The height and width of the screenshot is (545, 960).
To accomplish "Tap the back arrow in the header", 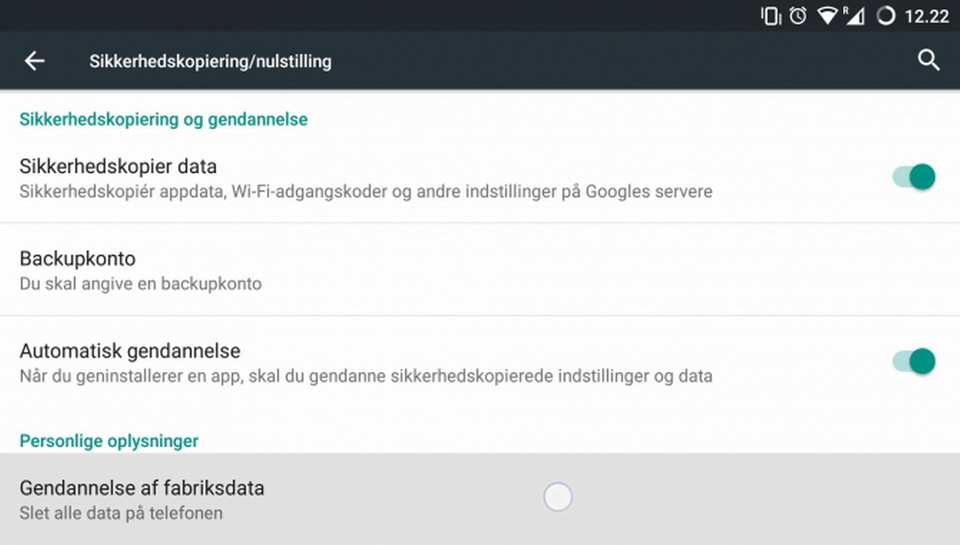I will [35, 61].
